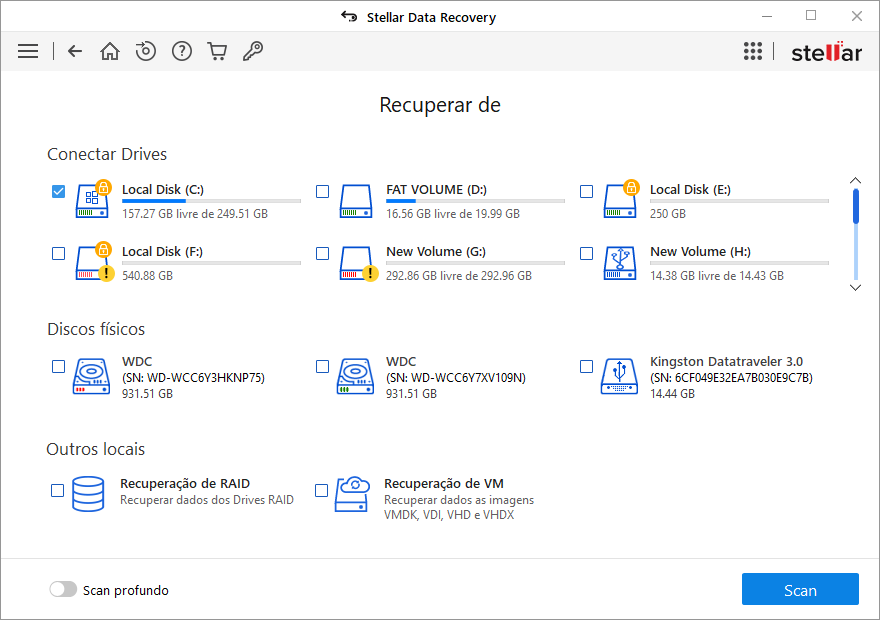Viewport: 880px width, 620px height.
Task: Click the activation key icon
Action: pos(253,51)
